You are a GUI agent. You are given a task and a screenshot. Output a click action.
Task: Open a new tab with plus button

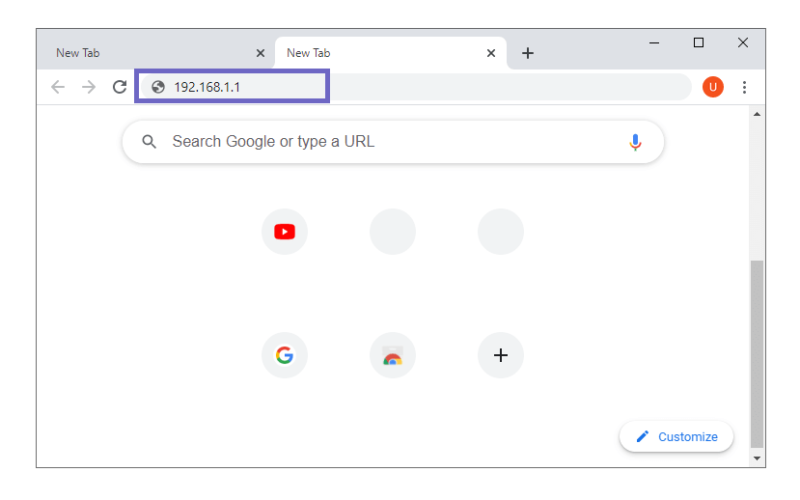528,53
